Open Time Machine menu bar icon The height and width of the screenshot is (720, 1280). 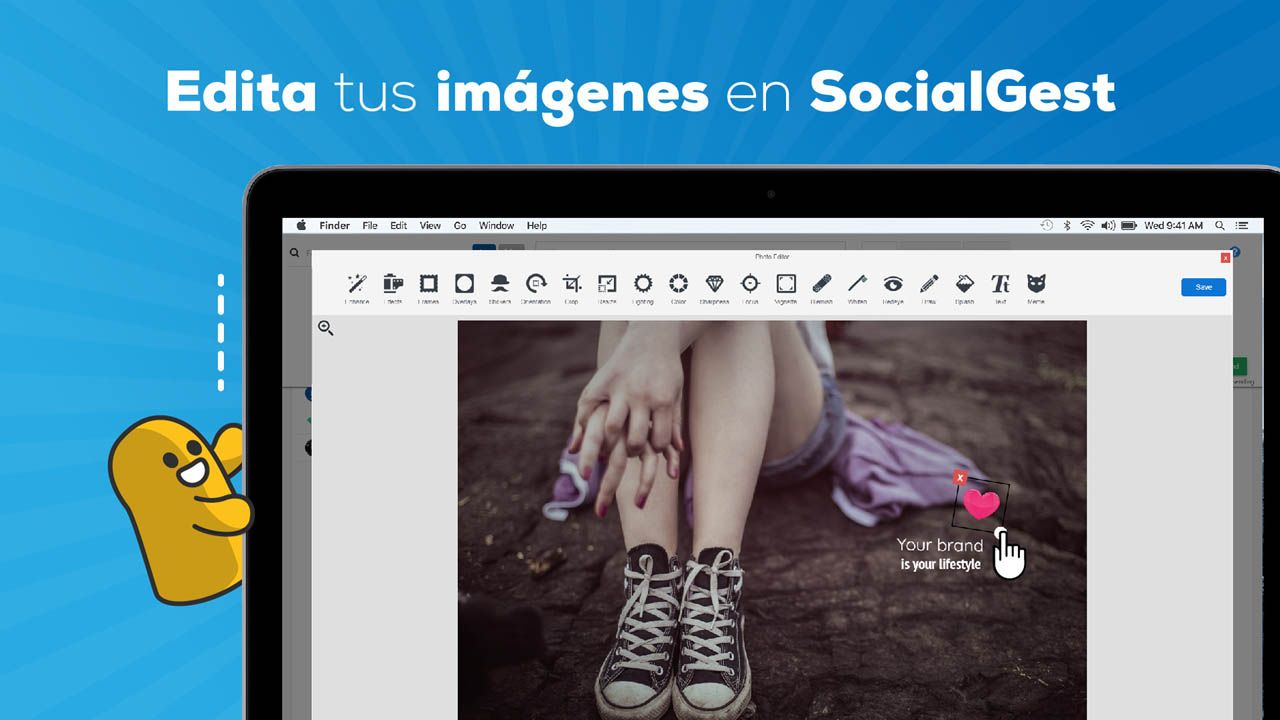pyautogui.click(x=1047, y=226)
